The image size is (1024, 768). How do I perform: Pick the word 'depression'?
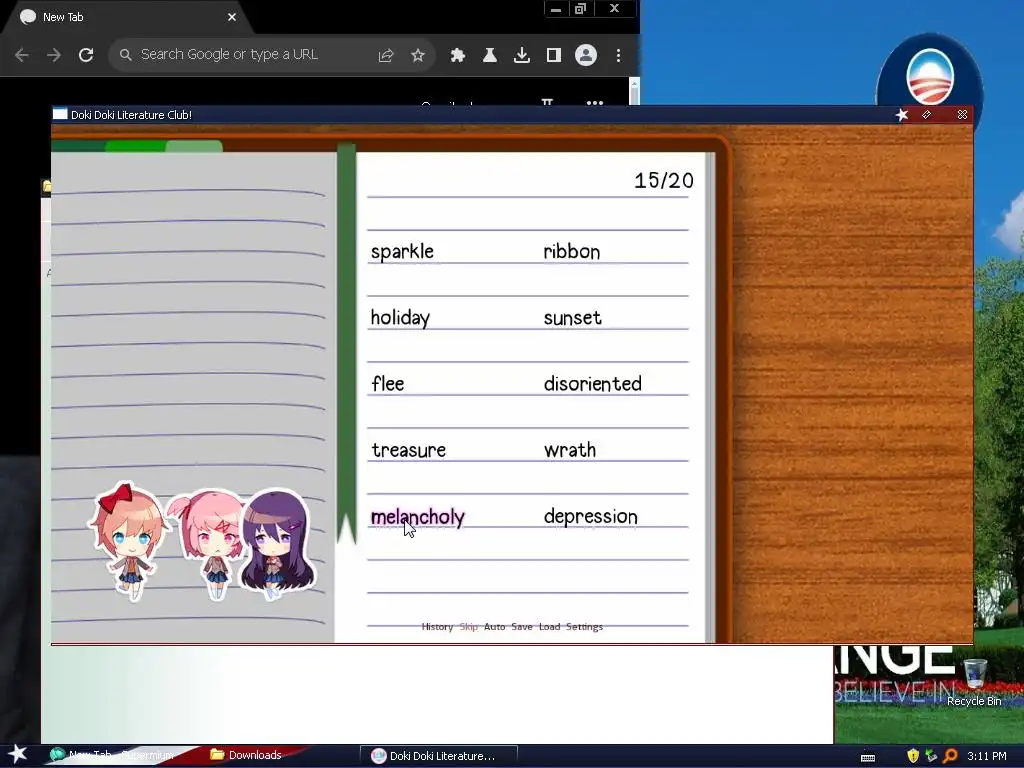coord(590,517)
